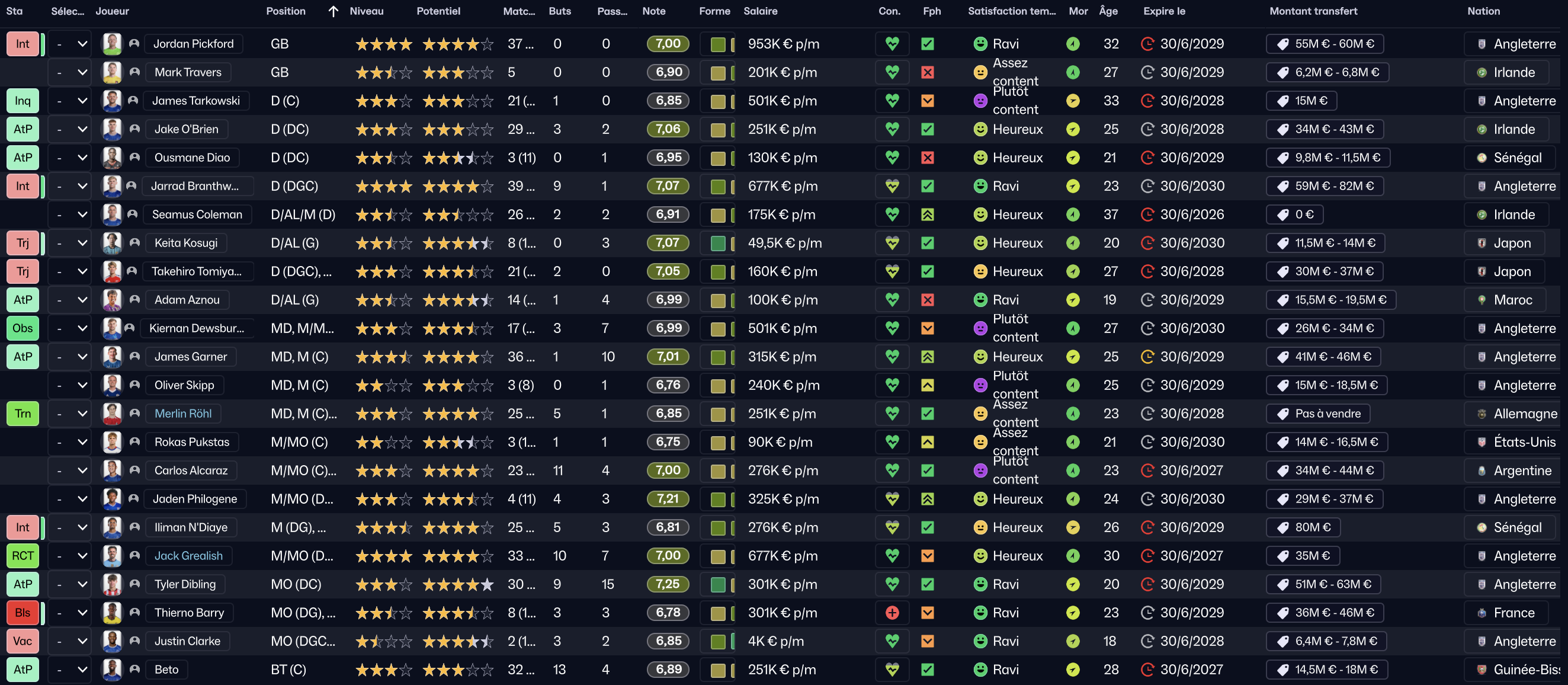The height and width of the screenshot is (685, 1568).
Task: Click James Tarkowski's orange match fitness box
Action: pyautogui.click(x=927, y=101)
